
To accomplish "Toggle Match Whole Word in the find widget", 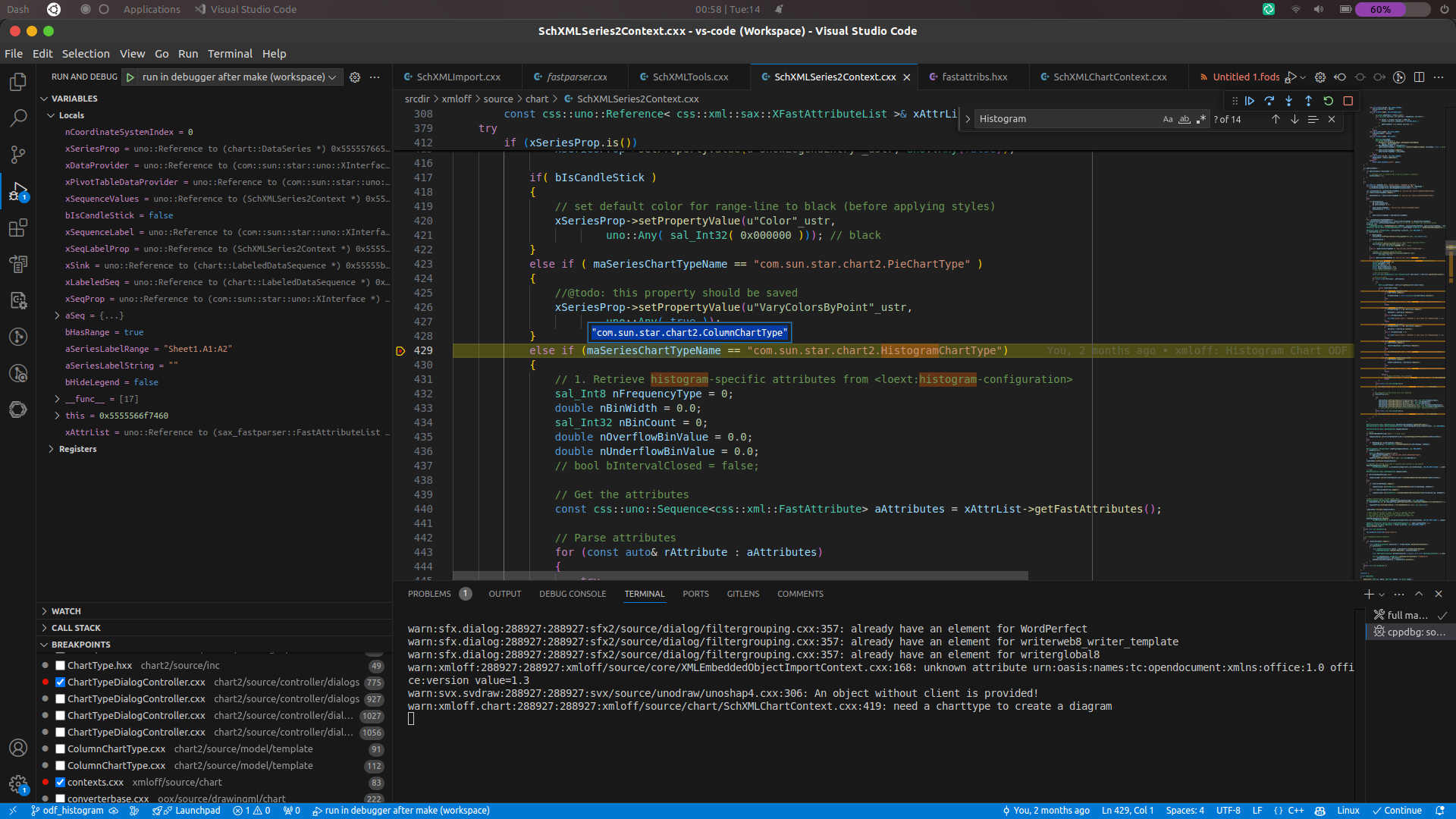I will click(x=1185, y=119).
